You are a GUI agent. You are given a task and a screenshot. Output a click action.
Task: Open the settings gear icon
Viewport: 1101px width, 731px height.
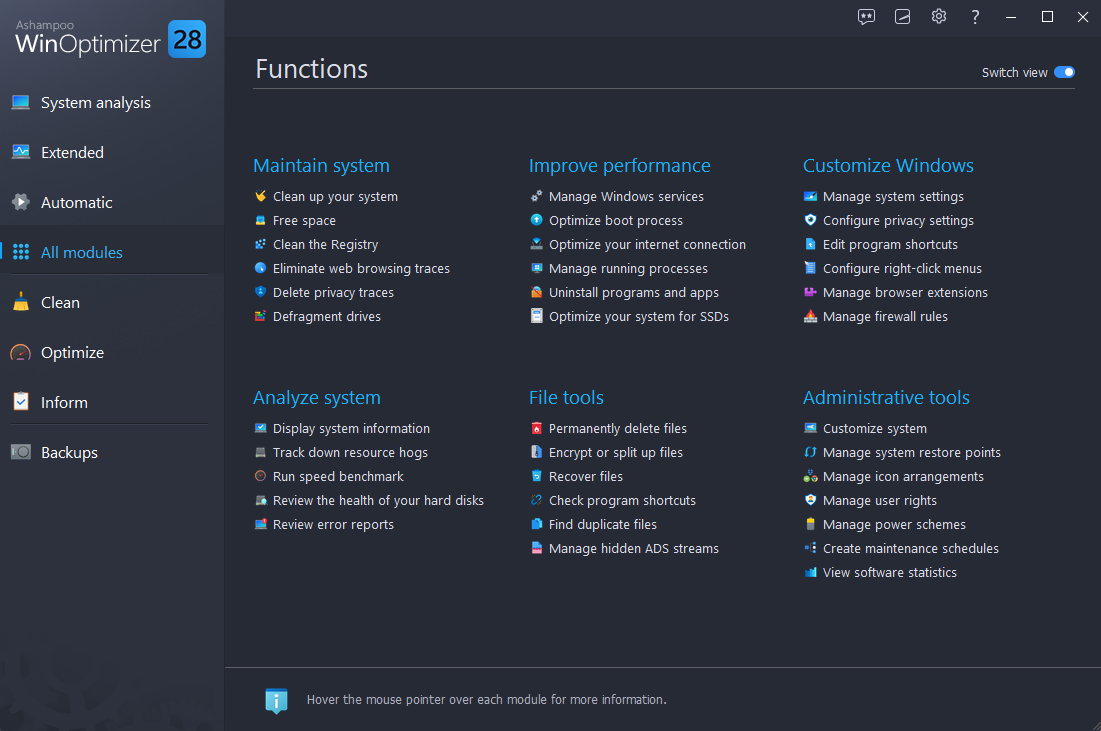938,16
